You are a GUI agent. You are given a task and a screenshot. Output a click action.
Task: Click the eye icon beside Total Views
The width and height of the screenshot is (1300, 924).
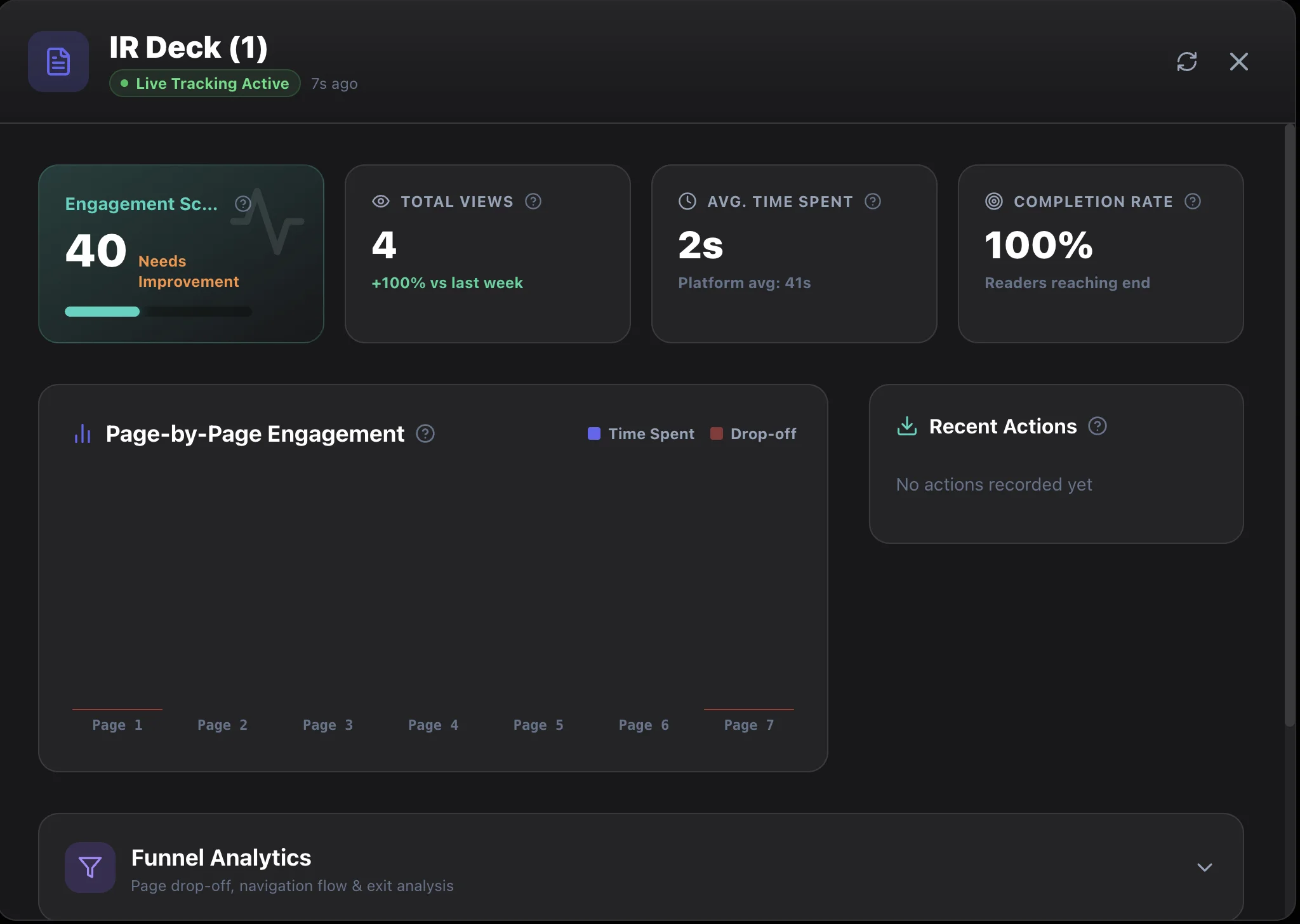(x=380, y=201)
